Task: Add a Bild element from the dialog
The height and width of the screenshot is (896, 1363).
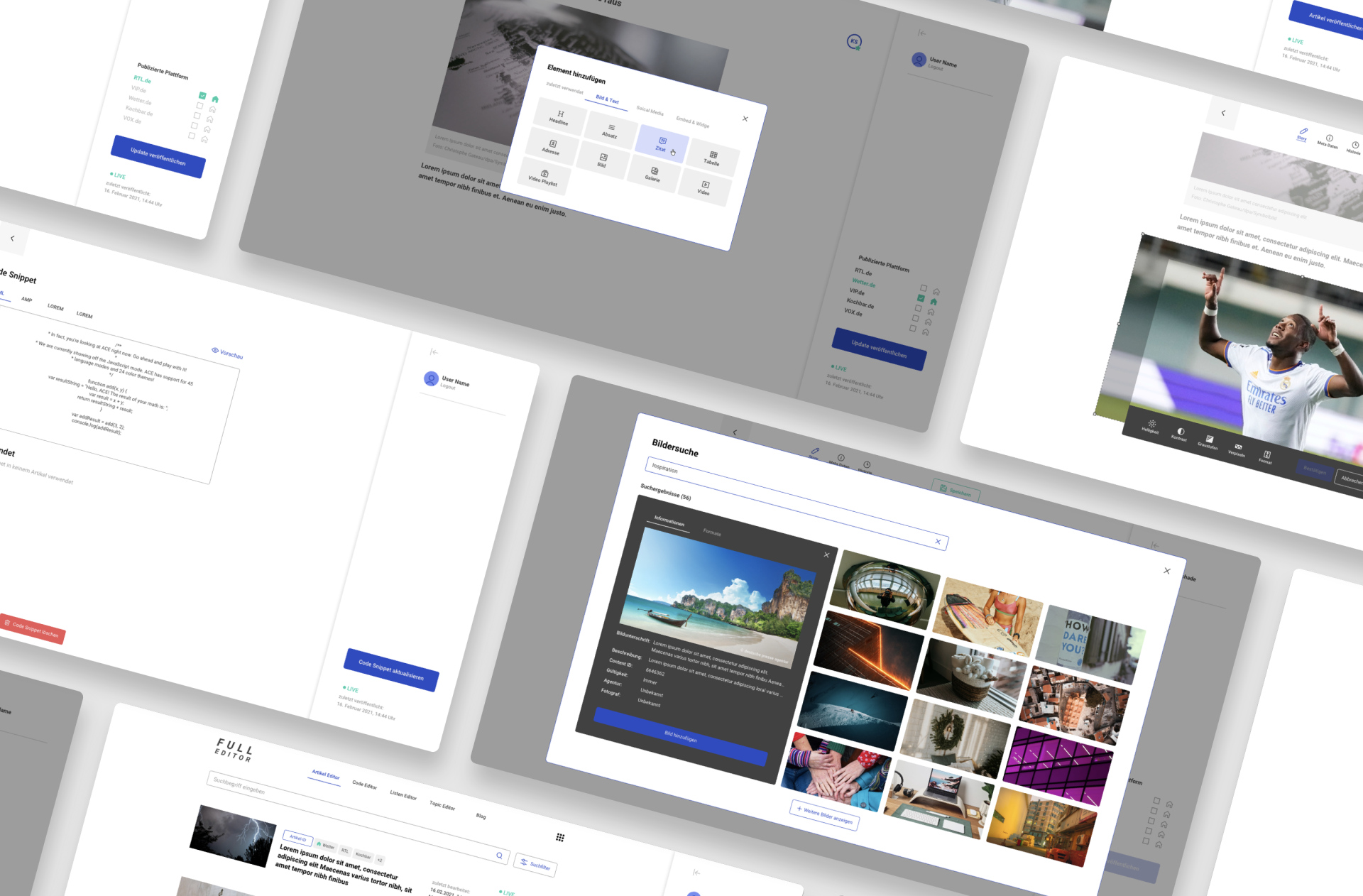Action: tap(602, 160)
